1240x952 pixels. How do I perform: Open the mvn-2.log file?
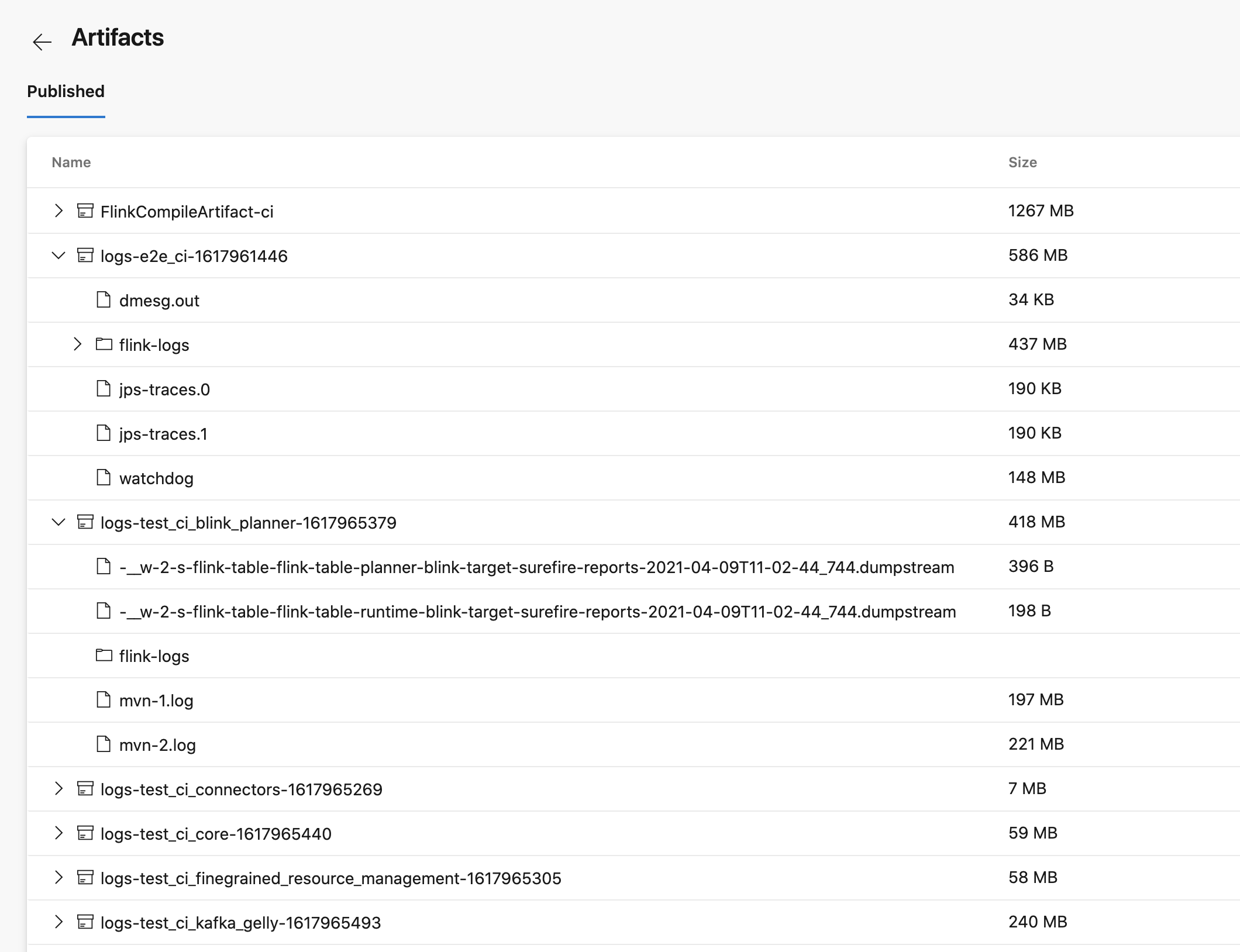(157, 745)
